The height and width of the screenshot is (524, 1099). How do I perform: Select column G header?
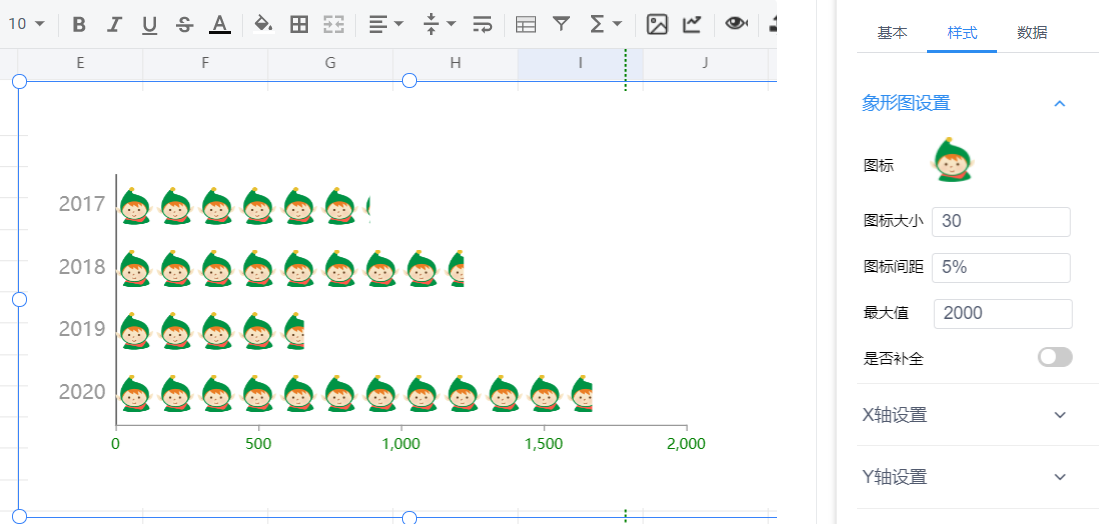330,63
